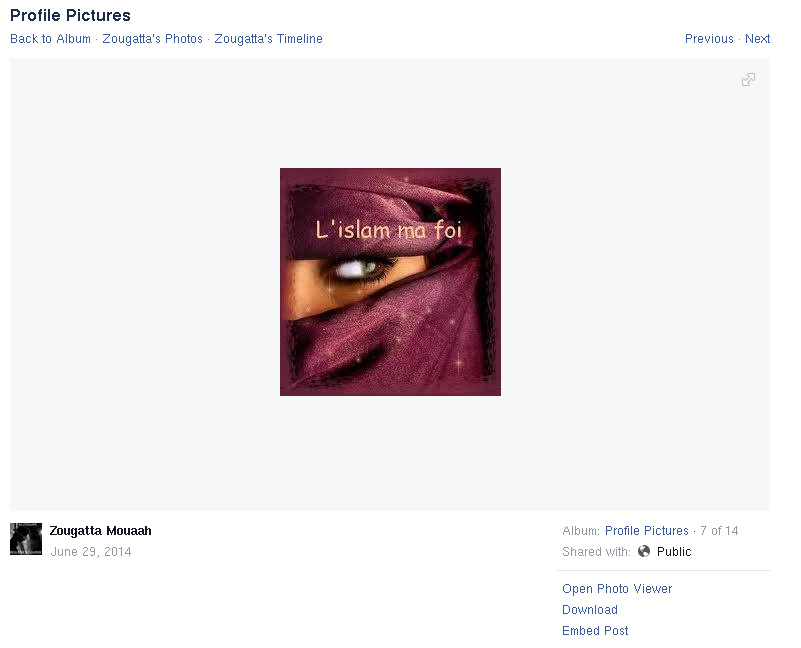Click the Shared with label
Viewport: 801px width, 648px height.
(596, 551)
